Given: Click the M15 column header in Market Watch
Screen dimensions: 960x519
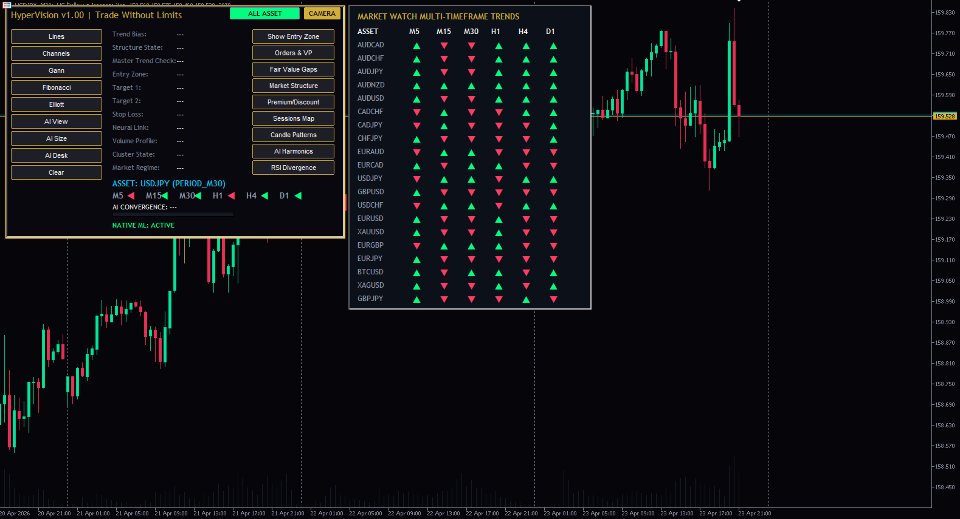Looking at the screenshot, I should click(443, 31).
